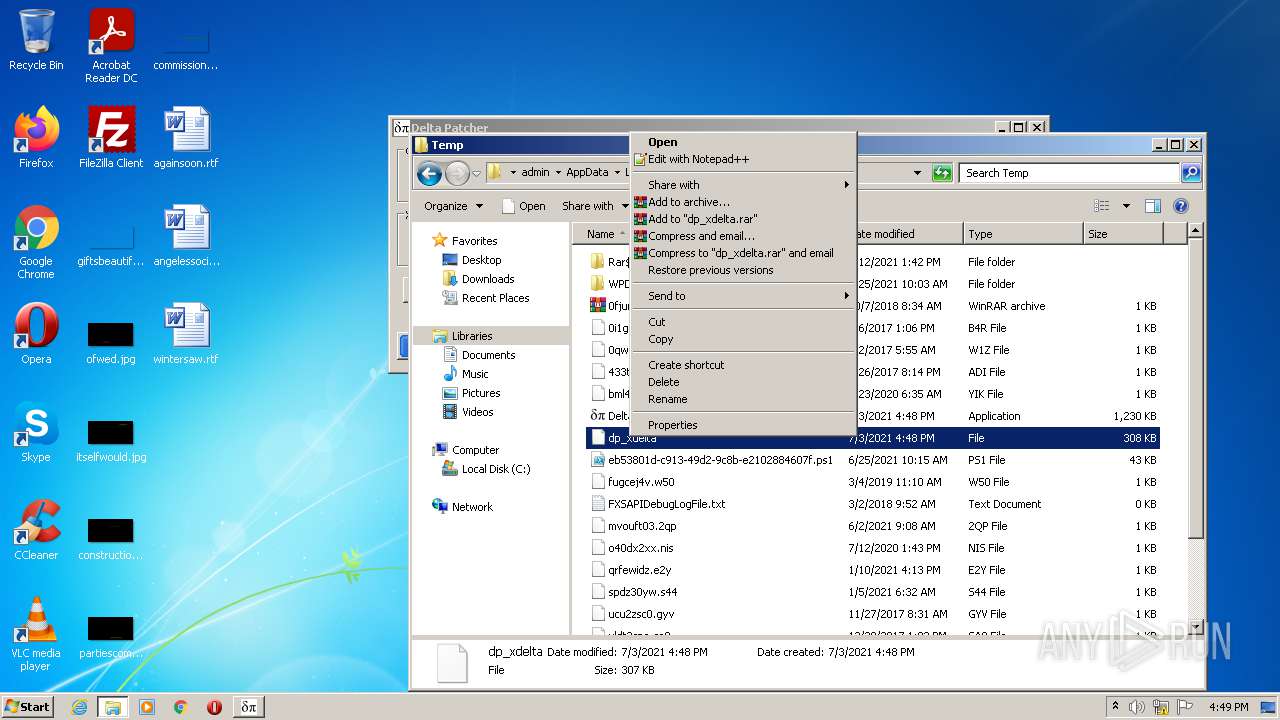Select Network in navigation pane
Image resolution: width=1280 pixels, height=720 pixels.
[x=472, y=507]
